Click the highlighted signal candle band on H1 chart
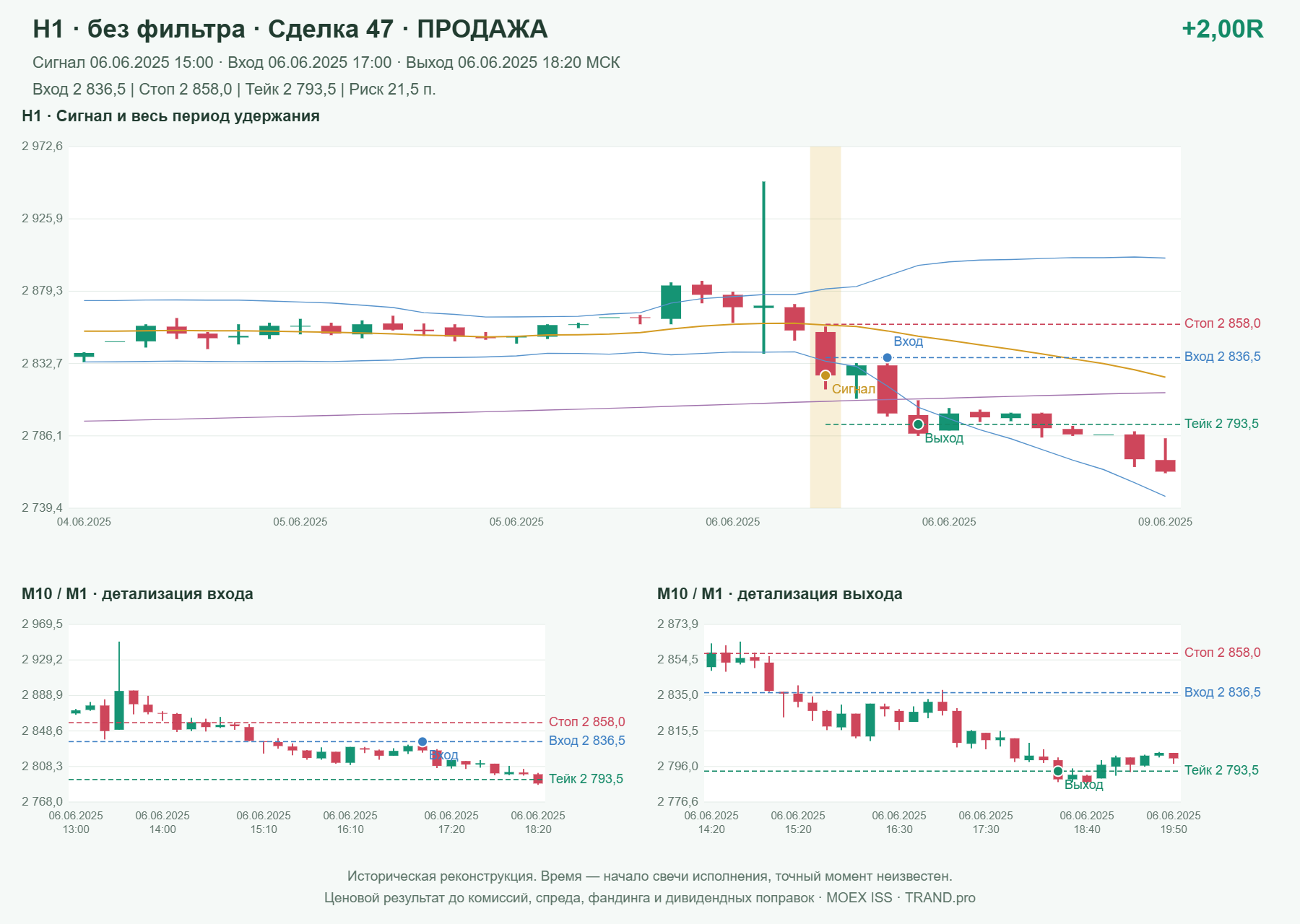Viewport: 1300px width, 924px height. 825,327
